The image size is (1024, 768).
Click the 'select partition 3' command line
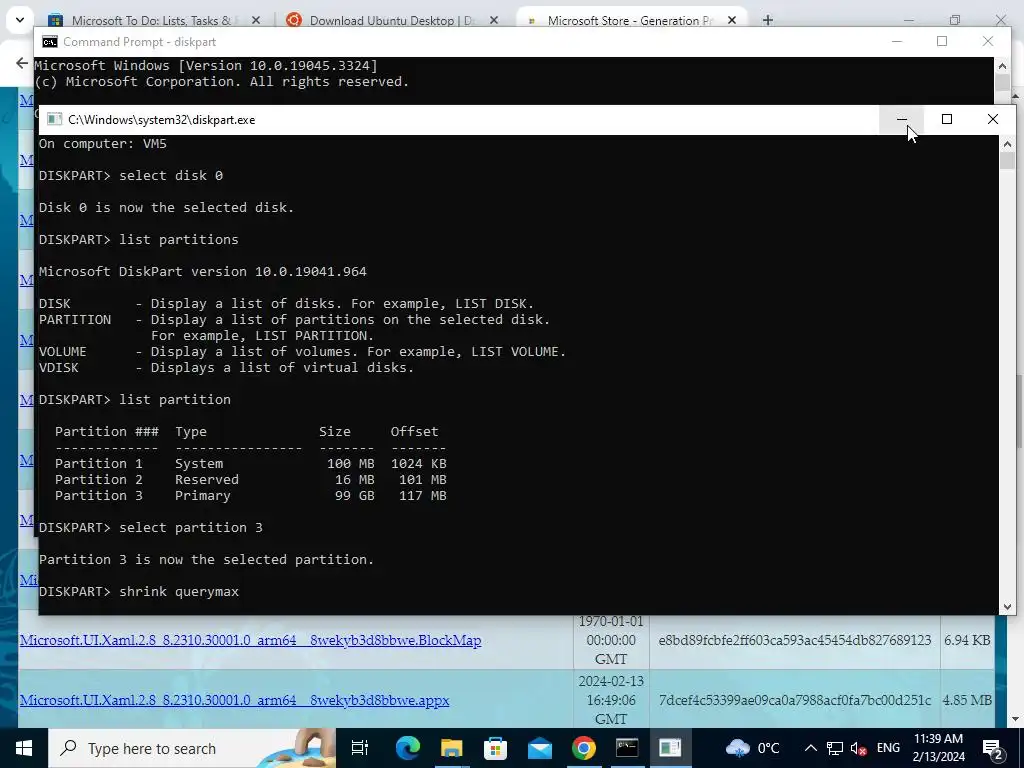click(150, 528)
